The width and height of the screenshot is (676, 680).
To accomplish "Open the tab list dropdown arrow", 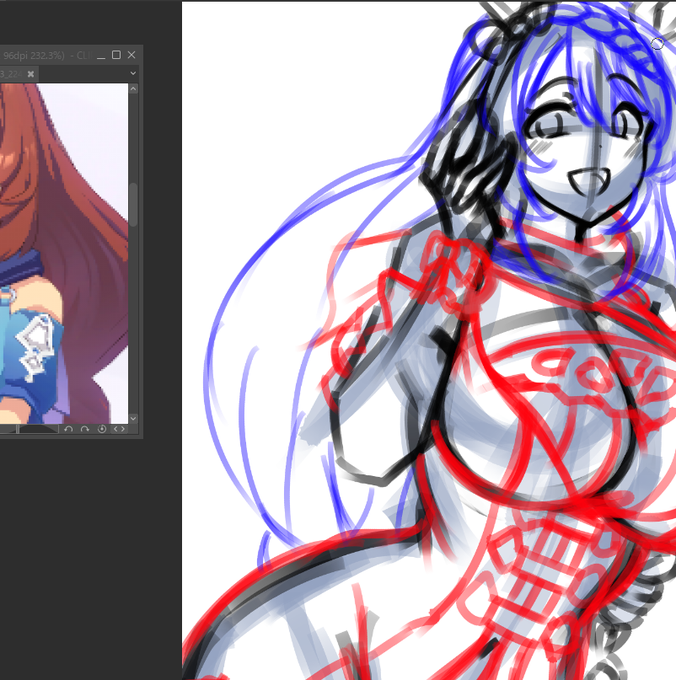I will 133,73.
